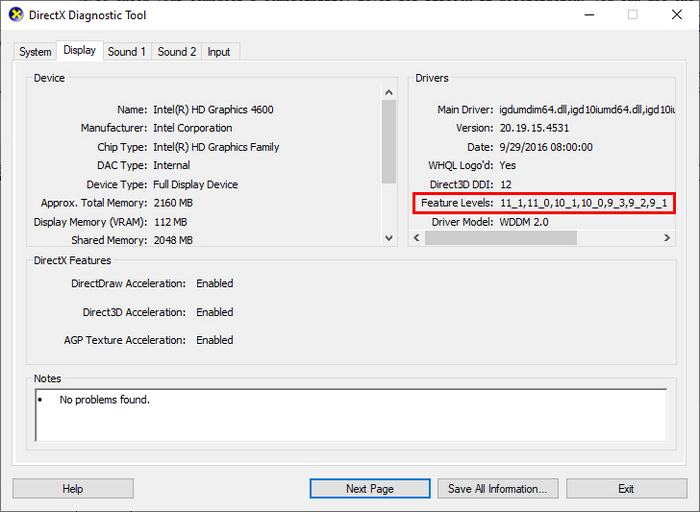The image size is (700, 512).
Task: Click the 'DirectX Diagnostic Tool' window title
Action: coord(88,15)
